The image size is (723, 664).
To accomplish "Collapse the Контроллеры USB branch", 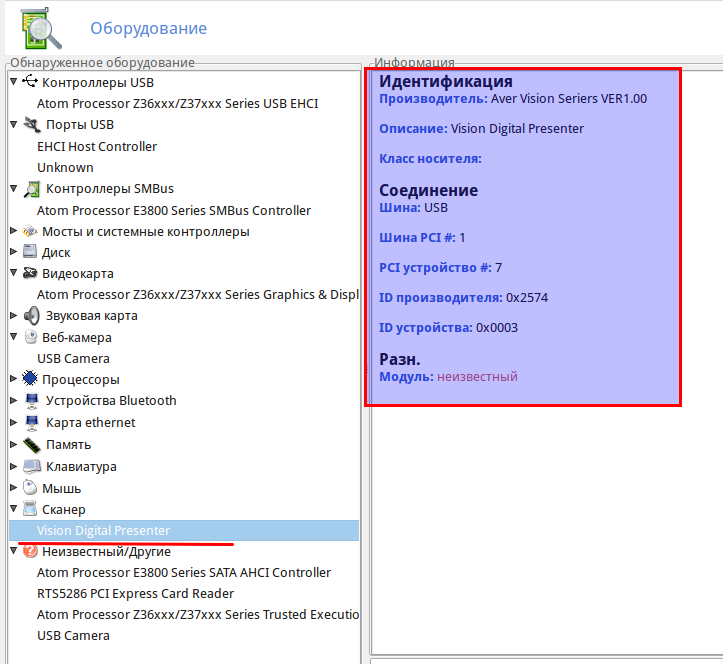I will 14,82.
